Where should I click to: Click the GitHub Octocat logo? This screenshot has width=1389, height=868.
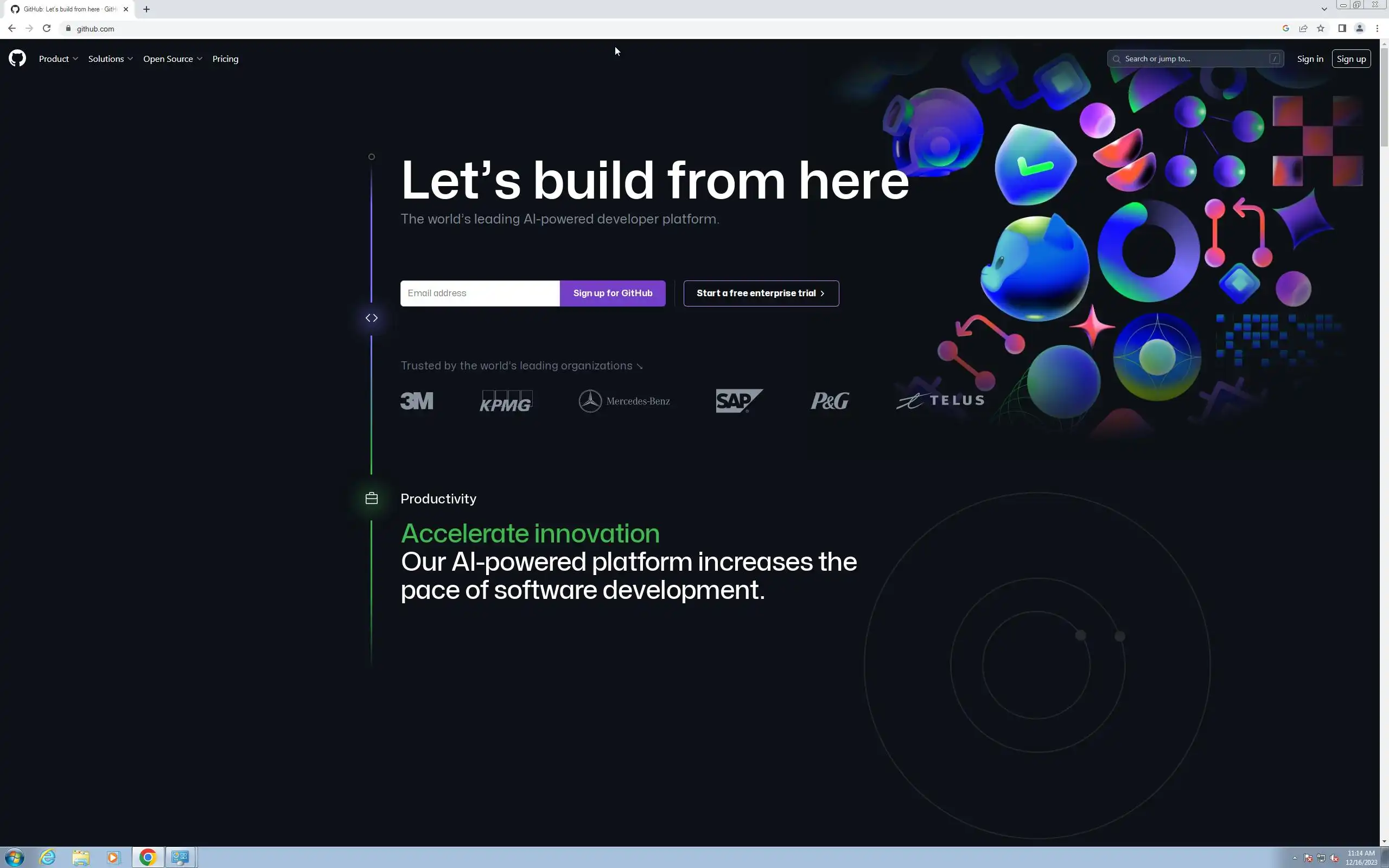(17, 59)
